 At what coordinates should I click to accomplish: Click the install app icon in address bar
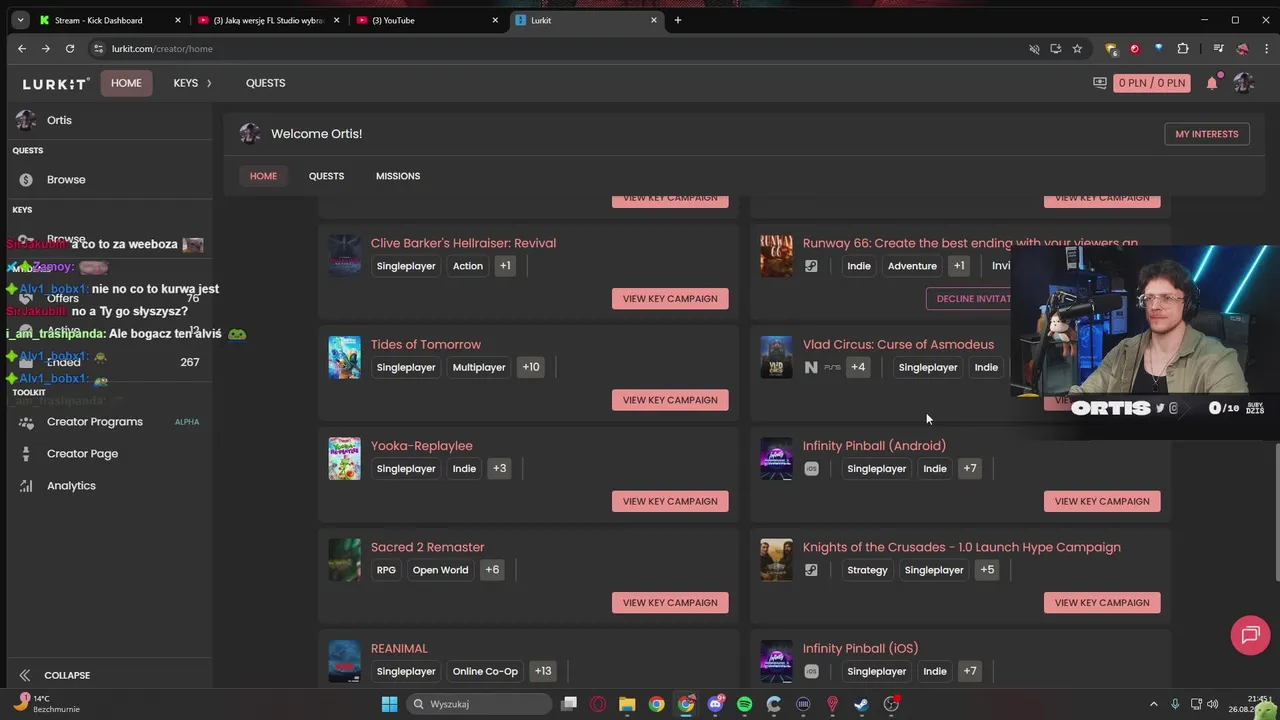click(x=1055, y=48)
